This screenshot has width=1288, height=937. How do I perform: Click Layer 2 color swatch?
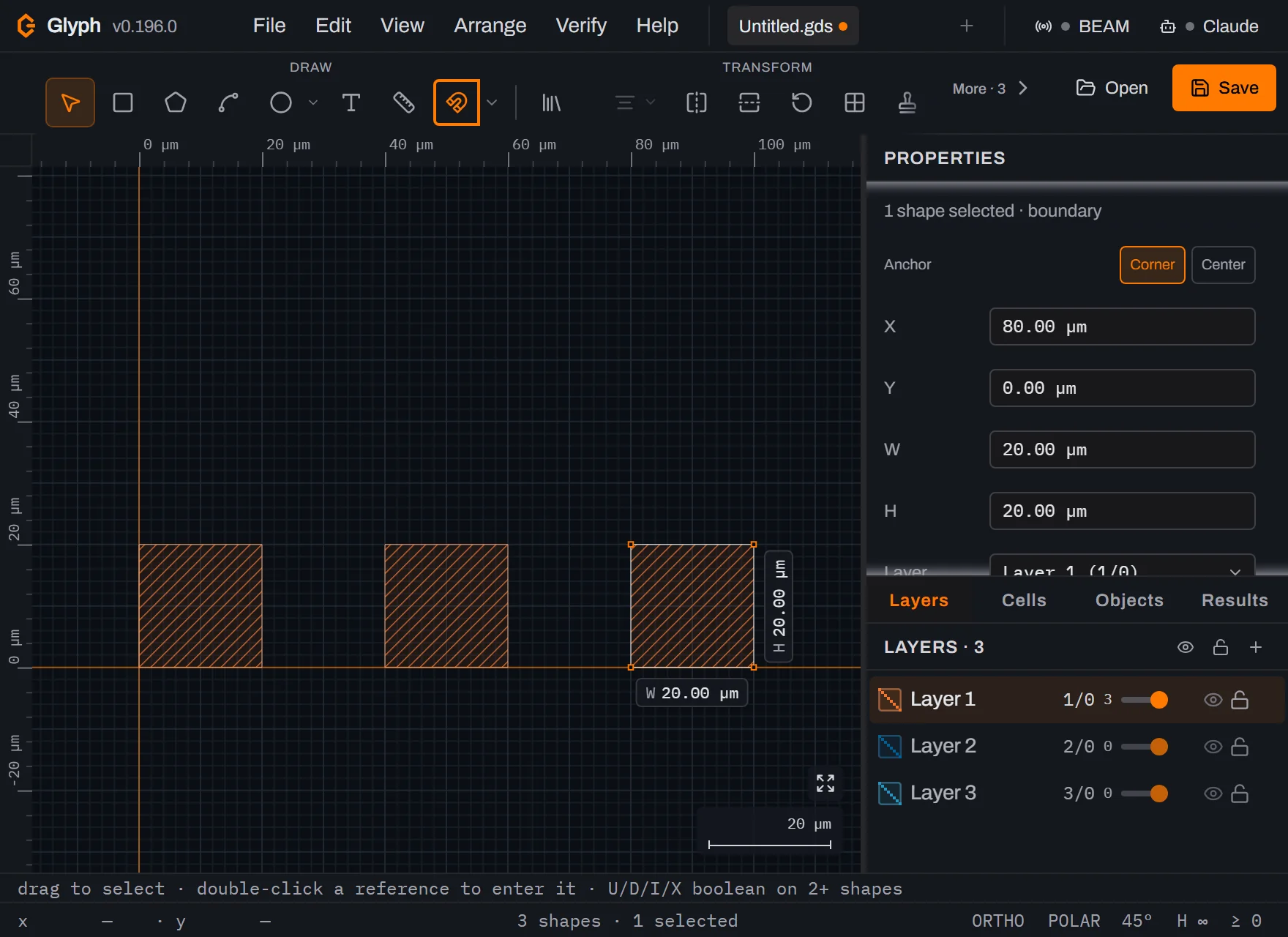[890, 747]
